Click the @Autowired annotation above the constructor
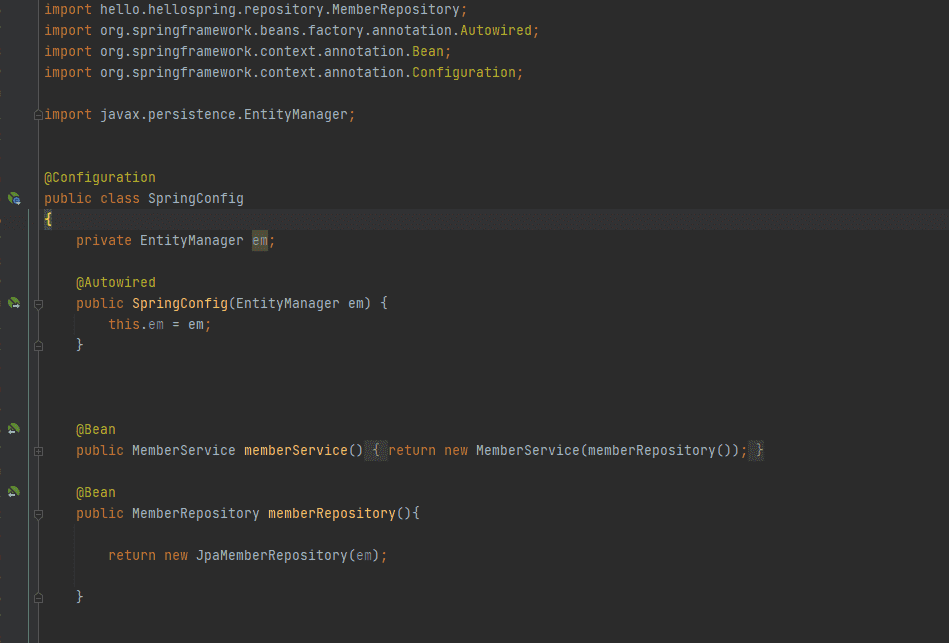 click(116, 282)
